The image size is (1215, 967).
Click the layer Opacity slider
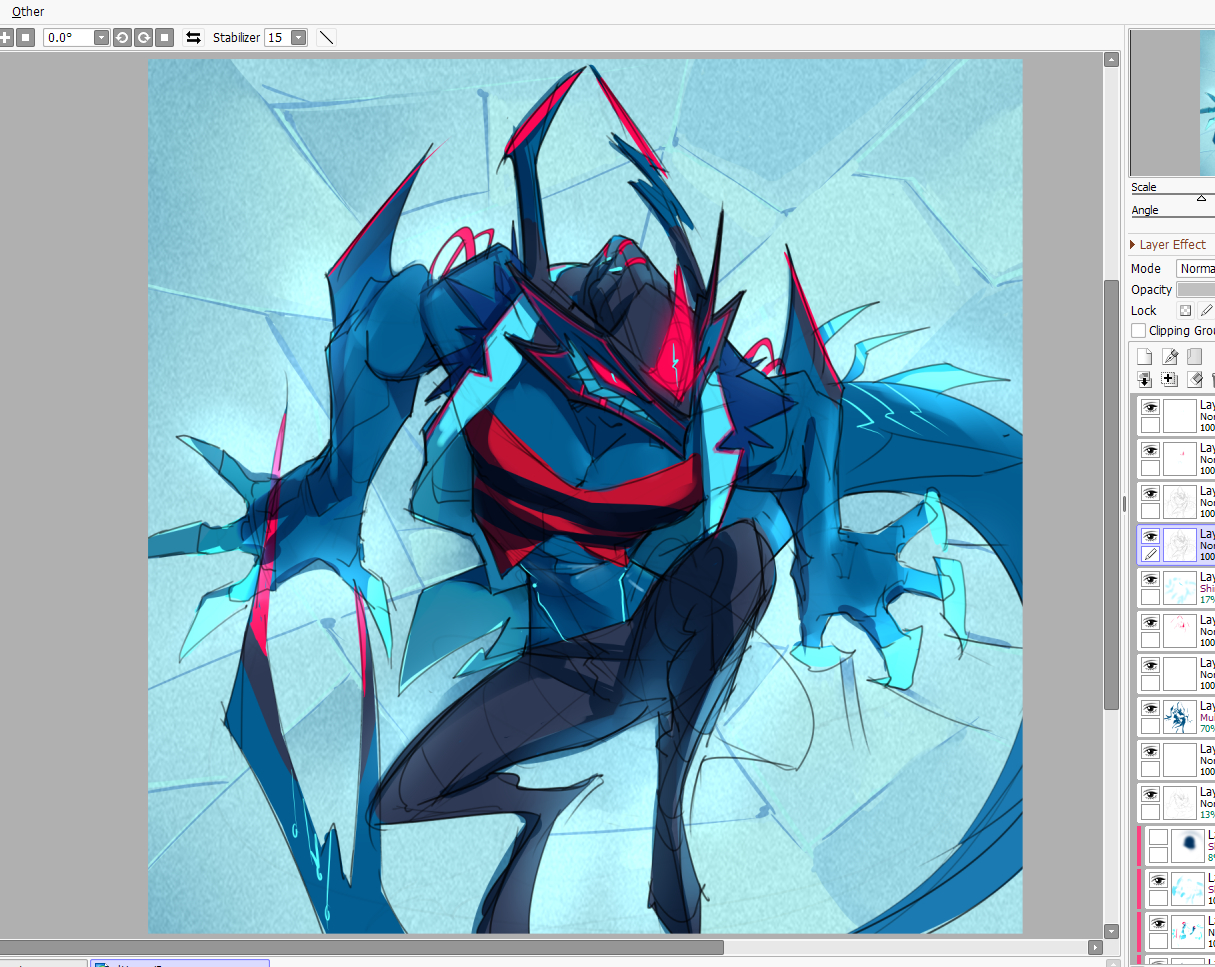[x=1196, y=289]
